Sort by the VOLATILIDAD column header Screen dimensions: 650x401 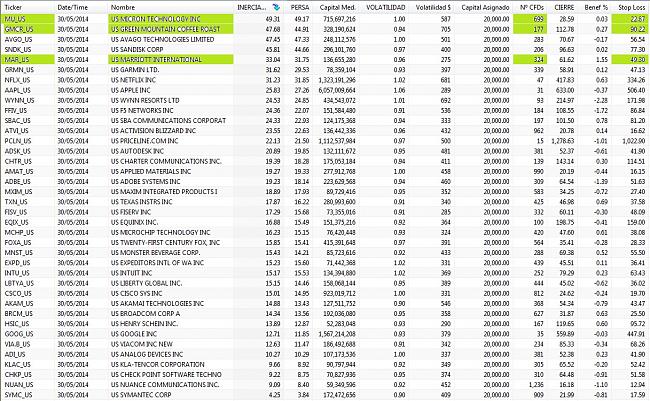click(386, 7)
